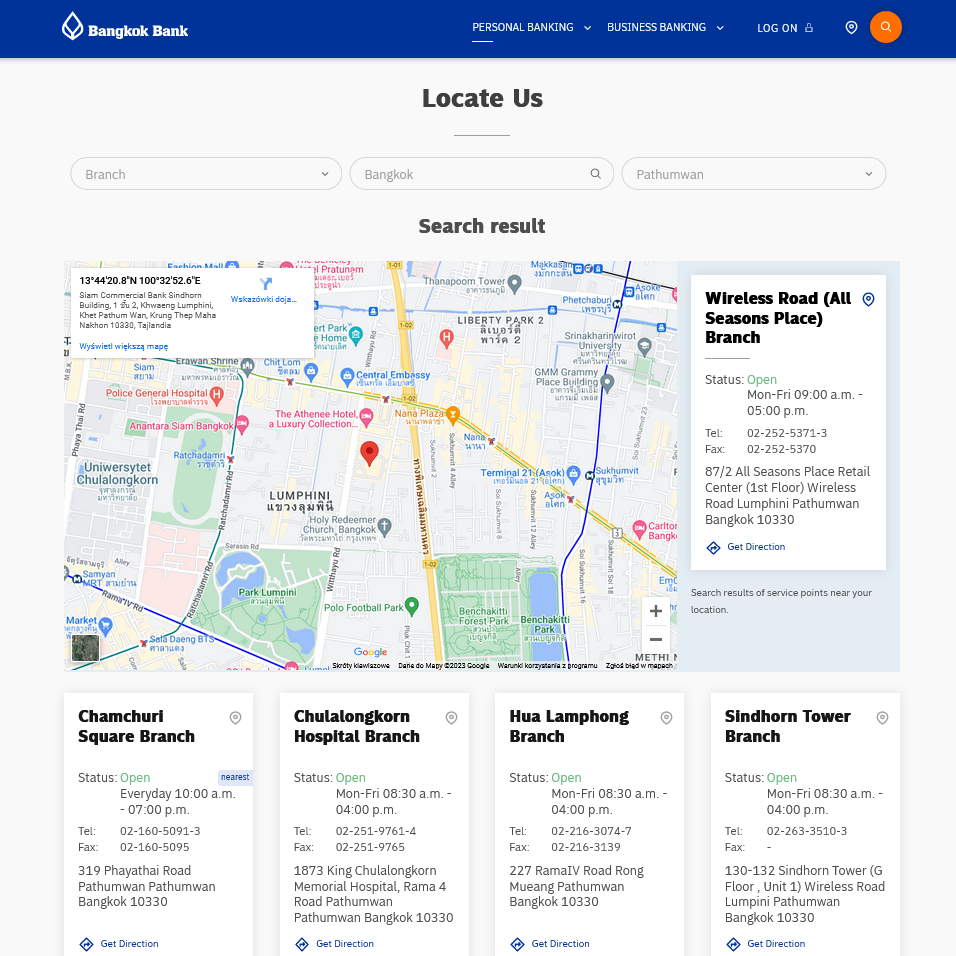Click map pin icon on Sindhorn Tower Branch card
The image size is (956, 956).
(882, 718)
